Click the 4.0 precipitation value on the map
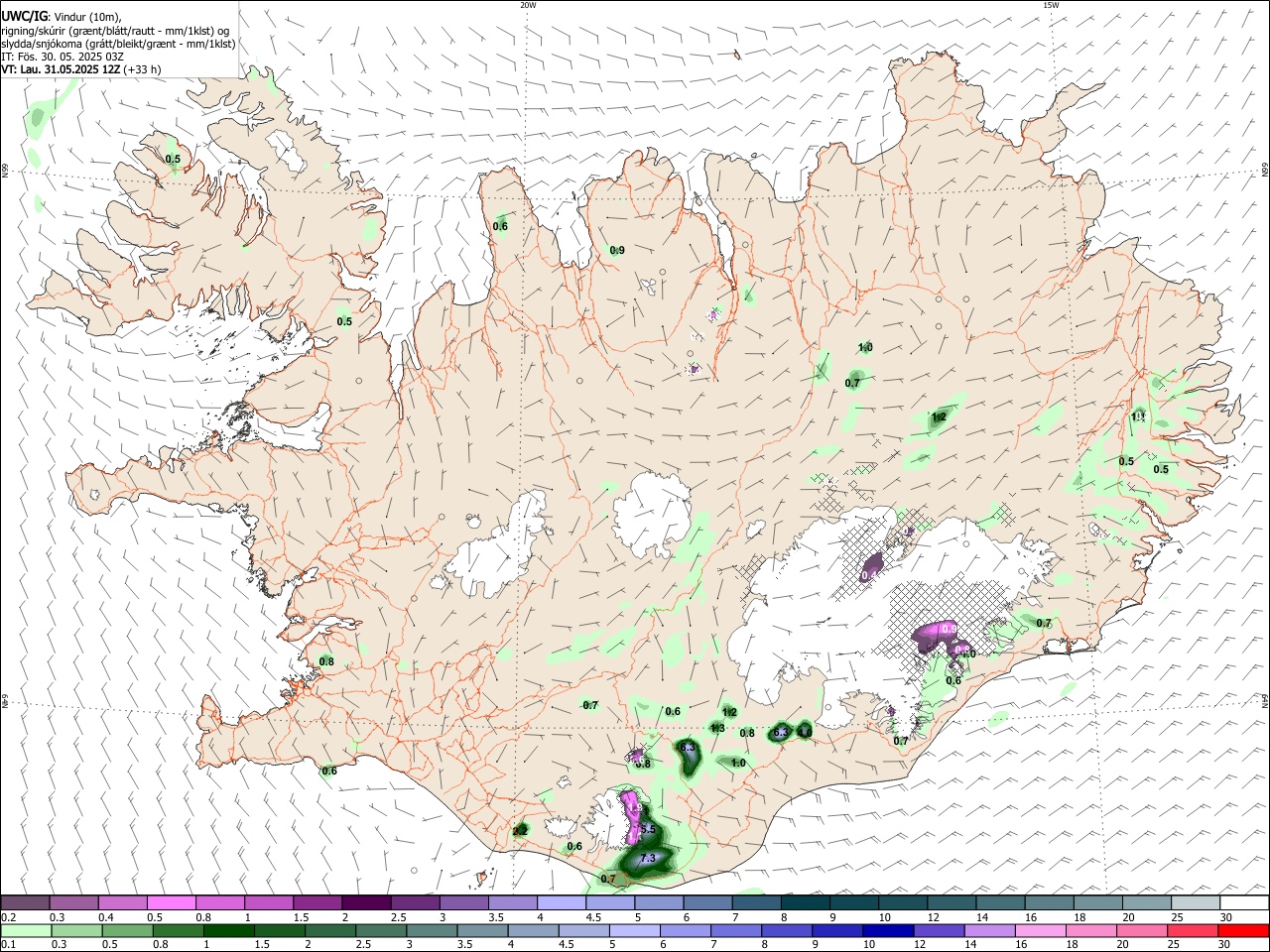This screenshot has height=952, width=1270. [806, 732]
